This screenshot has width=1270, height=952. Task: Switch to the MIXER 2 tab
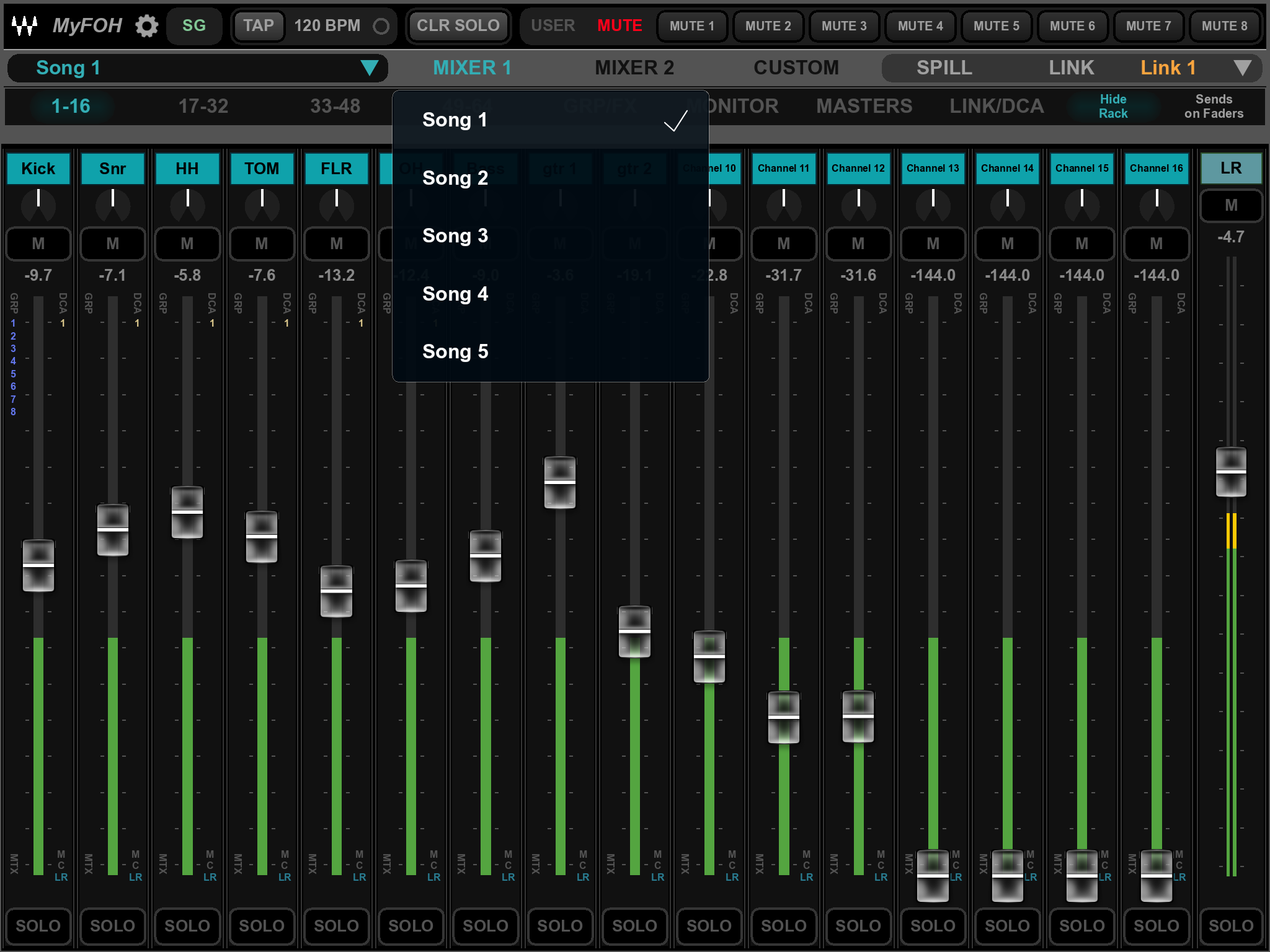click(x=634, y=68)
